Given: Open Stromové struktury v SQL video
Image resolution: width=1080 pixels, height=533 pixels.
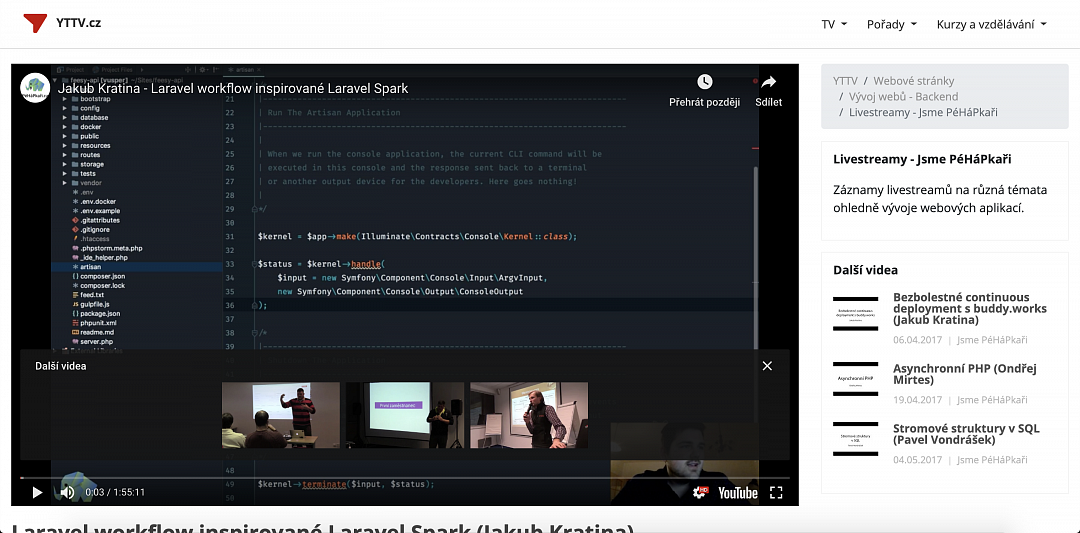Looking at the screenshot, I should (x=966, y=434).
